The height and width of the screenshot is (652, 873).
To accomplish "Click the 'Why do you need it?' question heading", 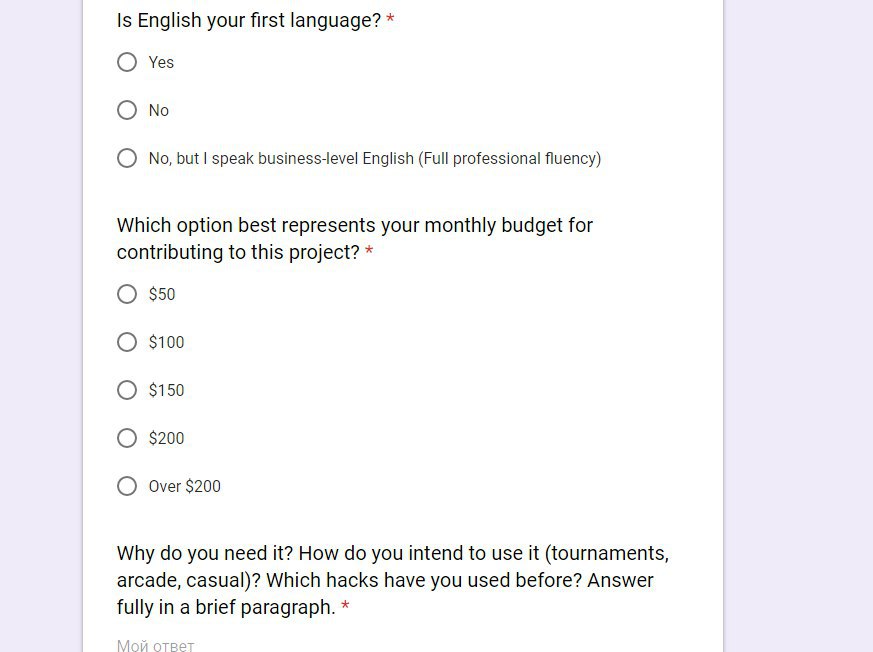I will click(x=393, y=580).
